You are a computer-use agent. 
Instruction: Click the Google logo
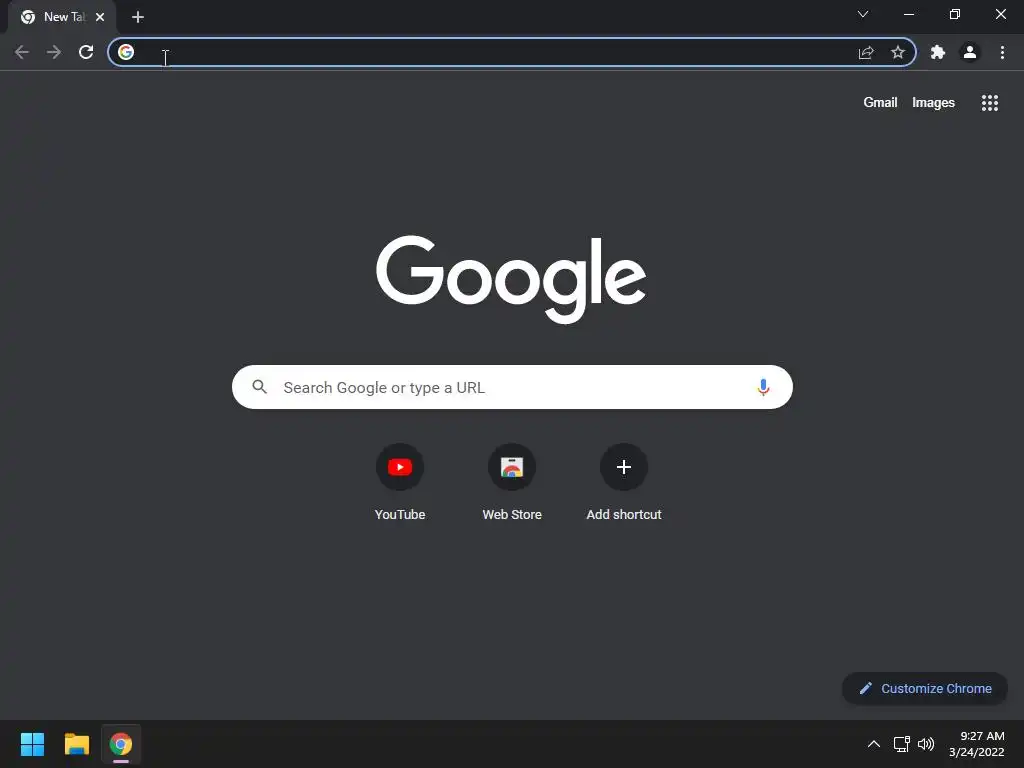pos(511,280)
